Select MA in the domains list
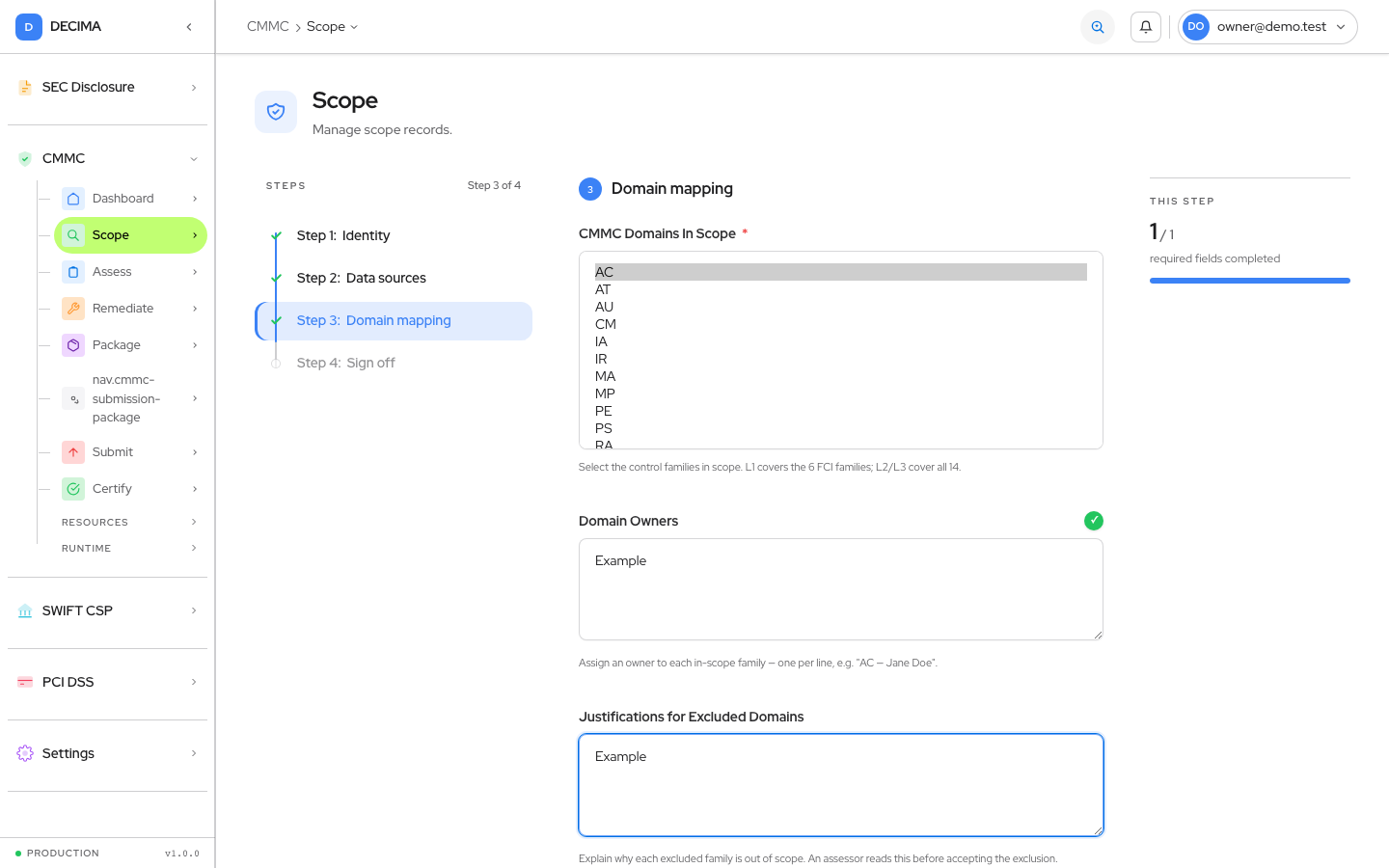 coord(841,377)
